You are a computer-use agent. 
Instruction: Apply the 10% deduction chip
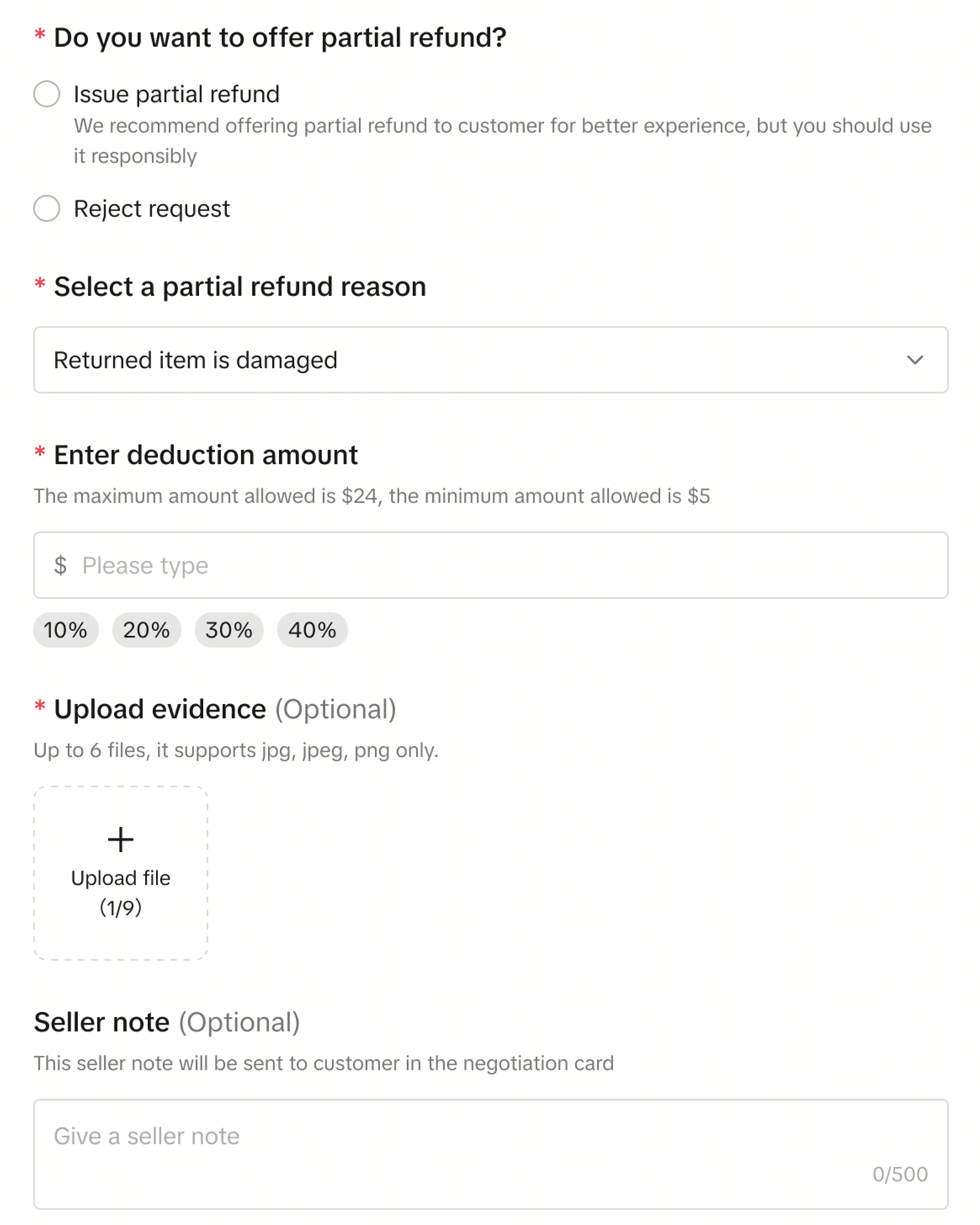[x=65, y=630]
